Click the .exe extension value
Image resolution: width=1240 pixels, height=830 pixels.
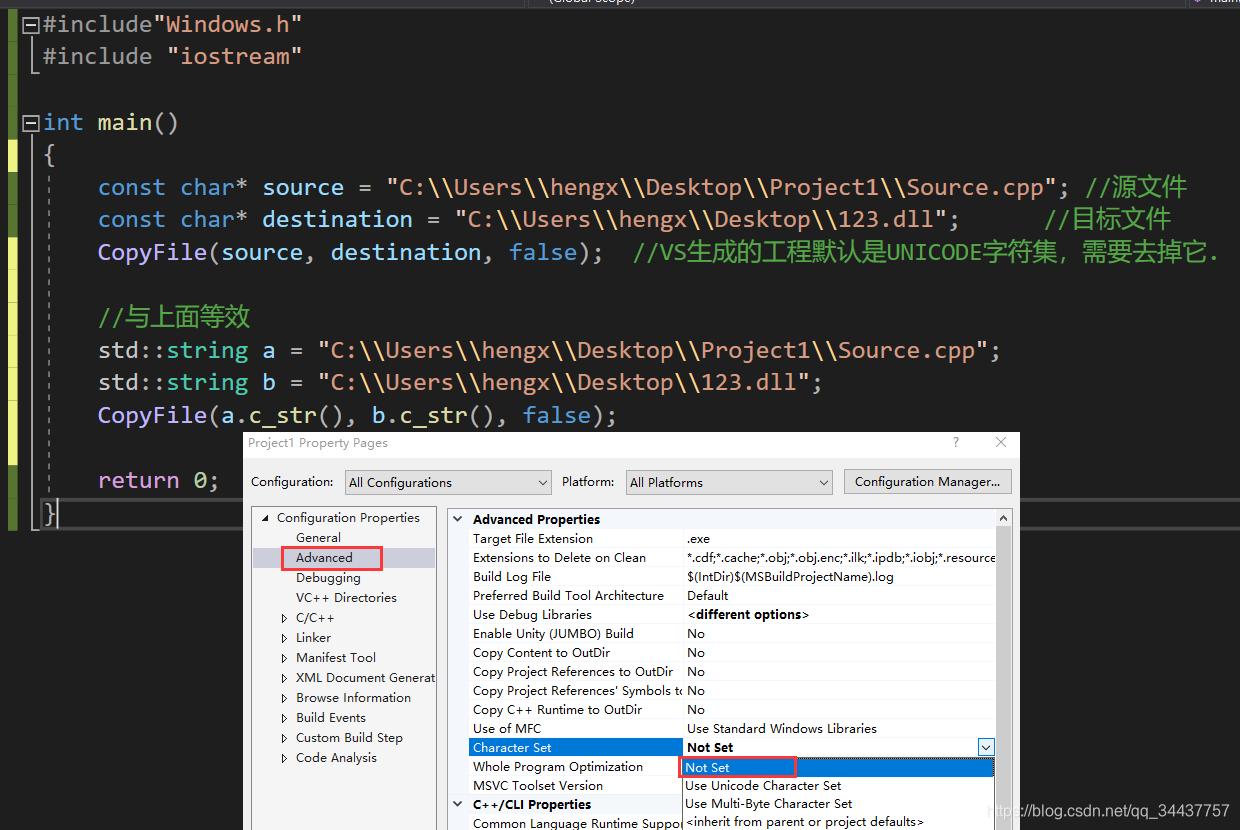click(698, 539)
